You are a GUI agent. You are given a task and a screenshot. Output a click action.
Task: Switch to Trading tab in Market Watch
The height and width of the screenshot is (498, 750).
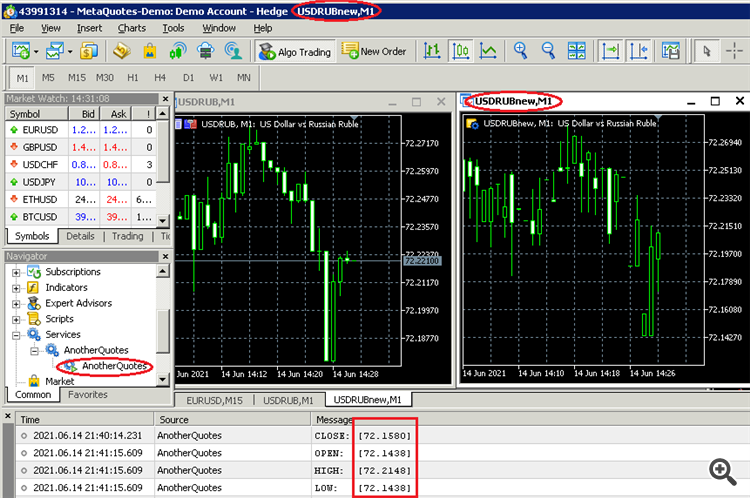(x=128, y=236)
